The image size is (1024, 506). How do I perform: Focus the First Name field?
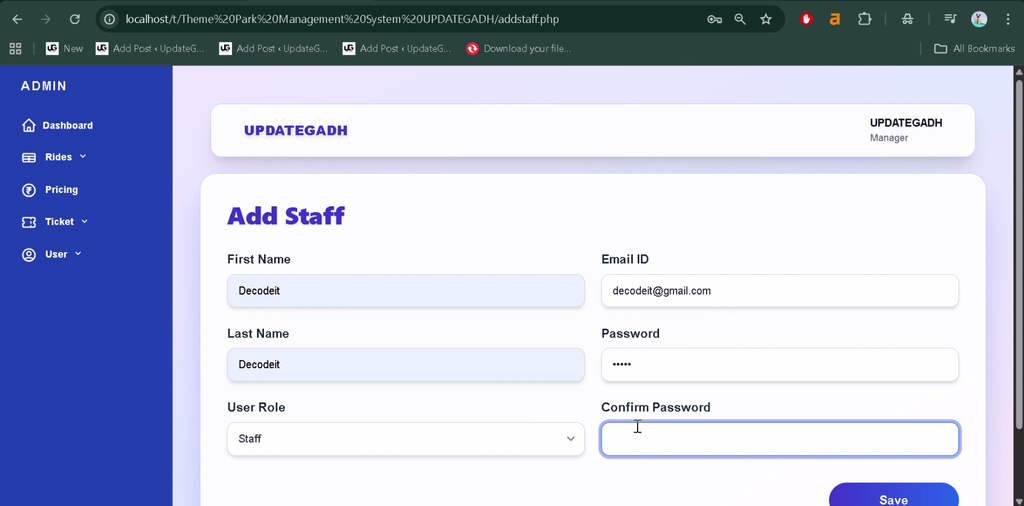coord(406,291)
